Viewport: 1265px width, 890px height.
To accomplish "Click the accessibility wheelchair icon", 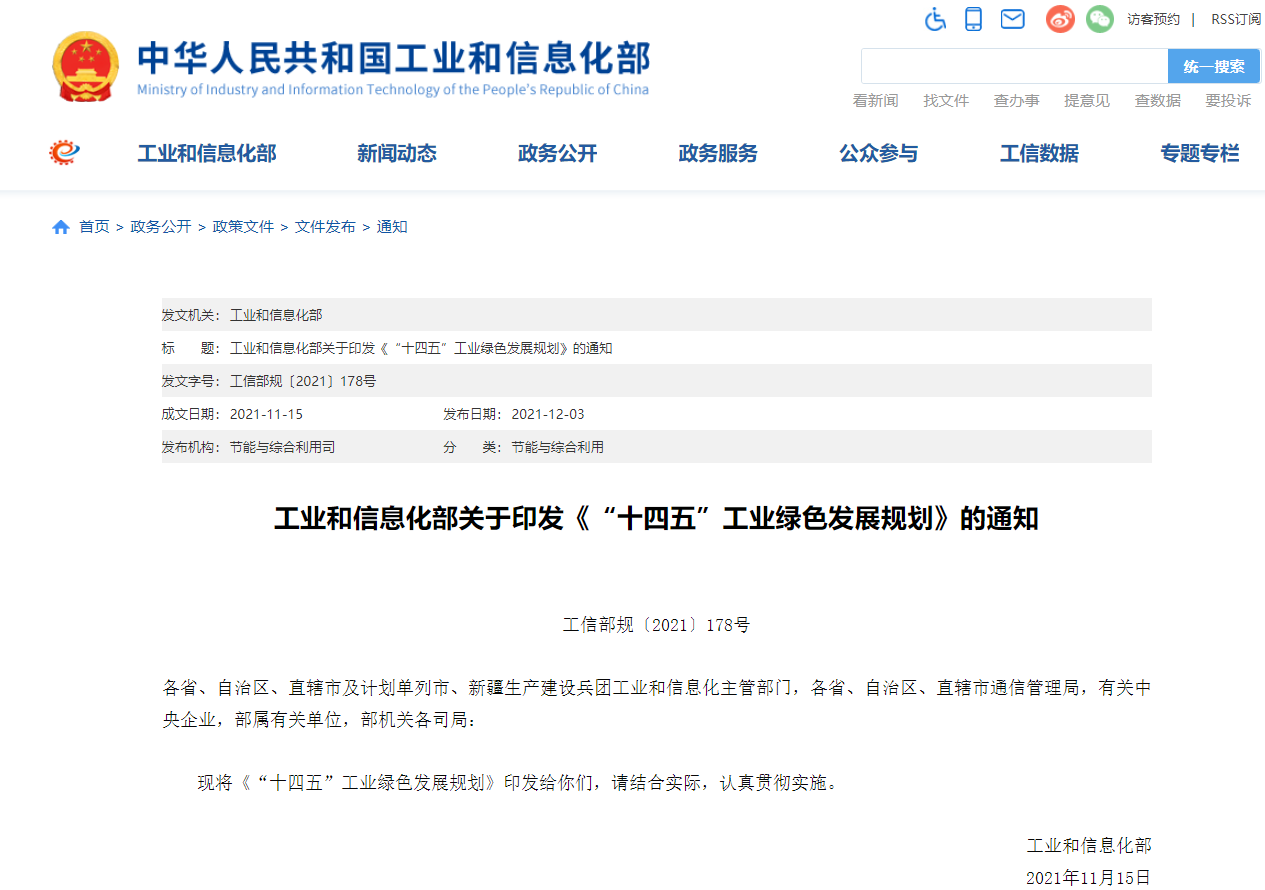I will pos(935,19).
